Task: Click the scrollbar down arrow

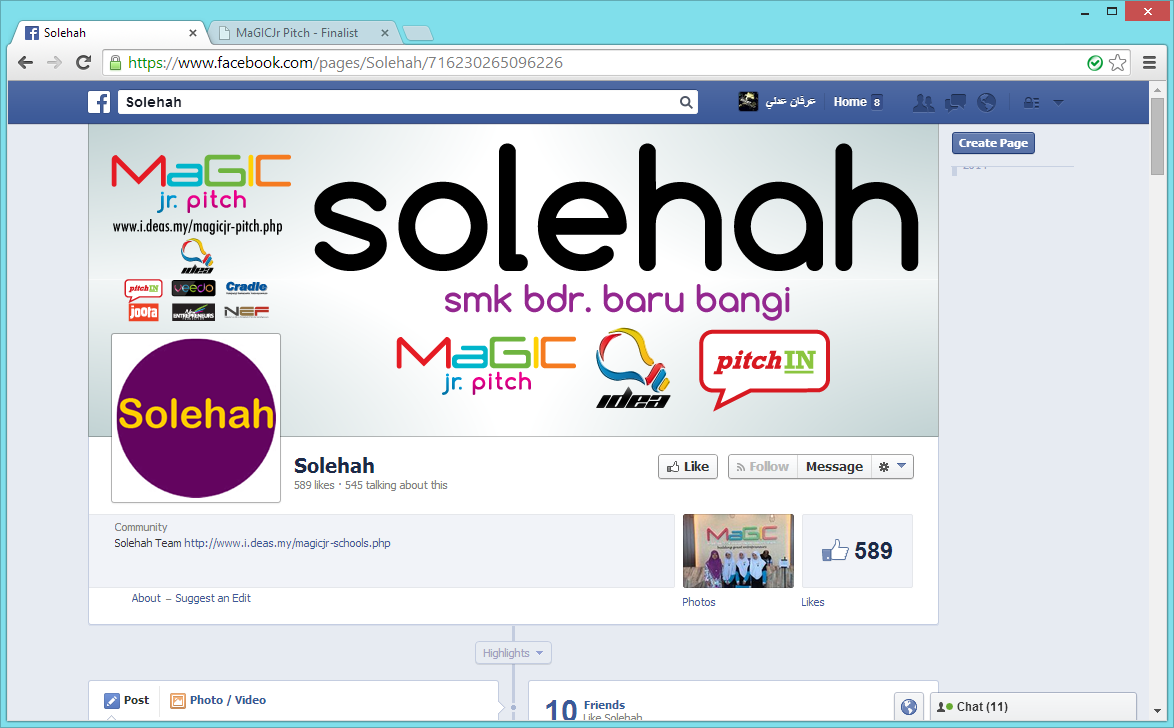Action: [1158, 711]
